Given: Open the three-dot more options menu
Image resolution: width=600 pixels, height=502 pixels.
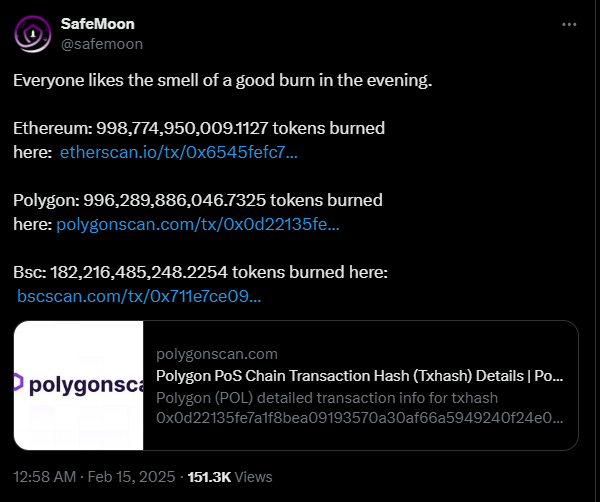Looking at the screenshot, I should click(569, 24).
